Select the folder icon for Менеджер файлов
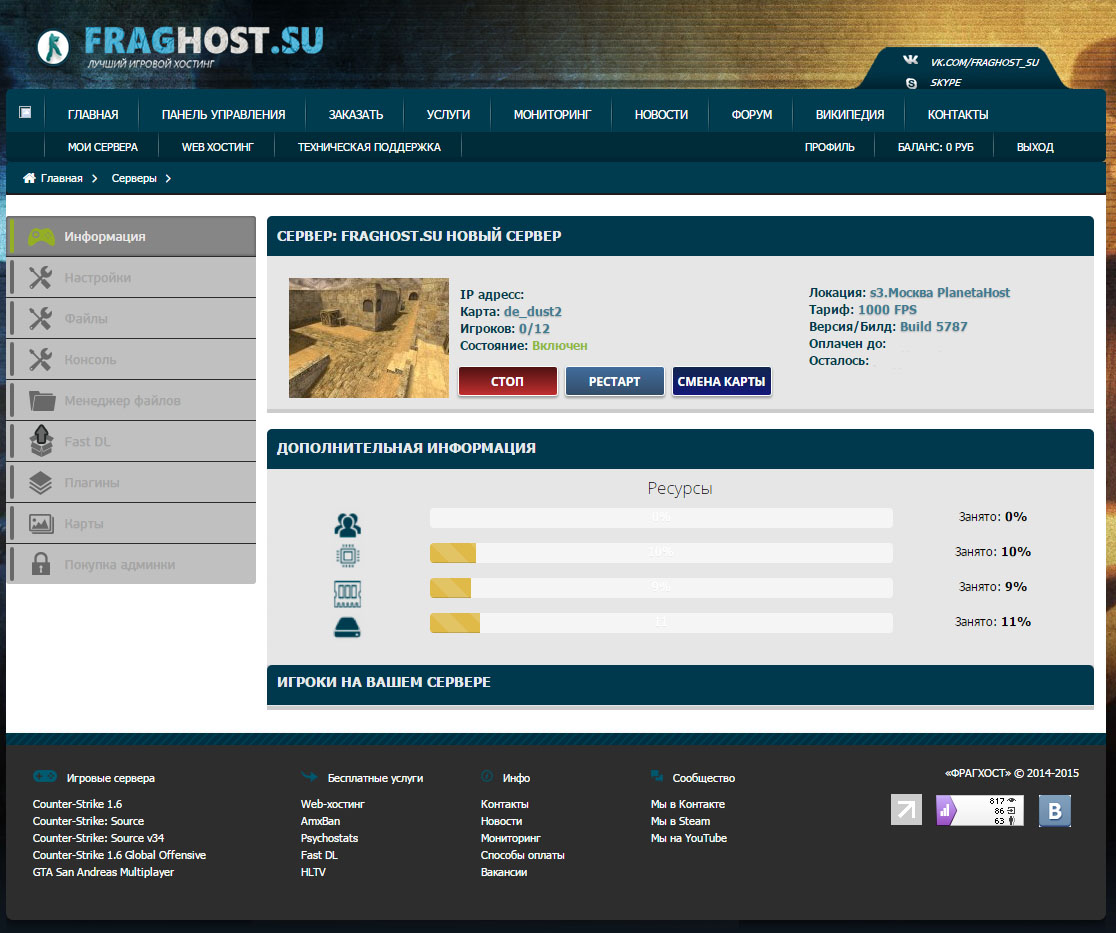 pyautogui.click(x=42, y=401)
